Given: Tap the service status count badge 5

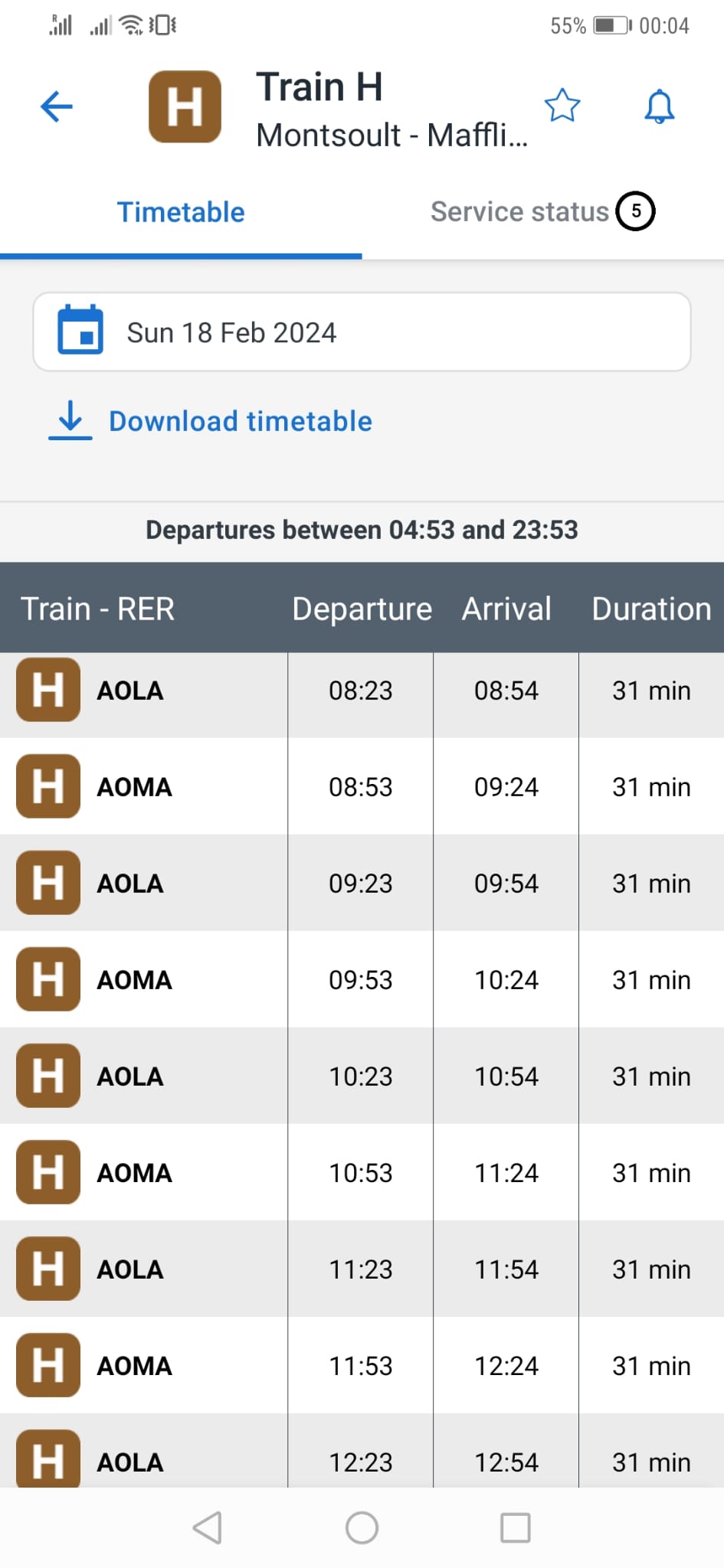Looking at the screenshot, I should [636, 211].
